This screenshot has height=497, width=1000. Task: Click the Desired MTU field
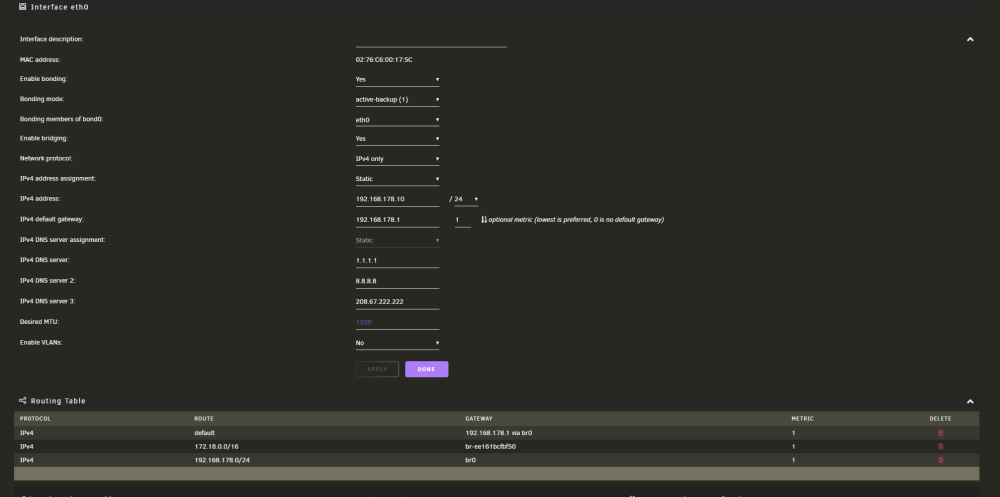point(397,323)
